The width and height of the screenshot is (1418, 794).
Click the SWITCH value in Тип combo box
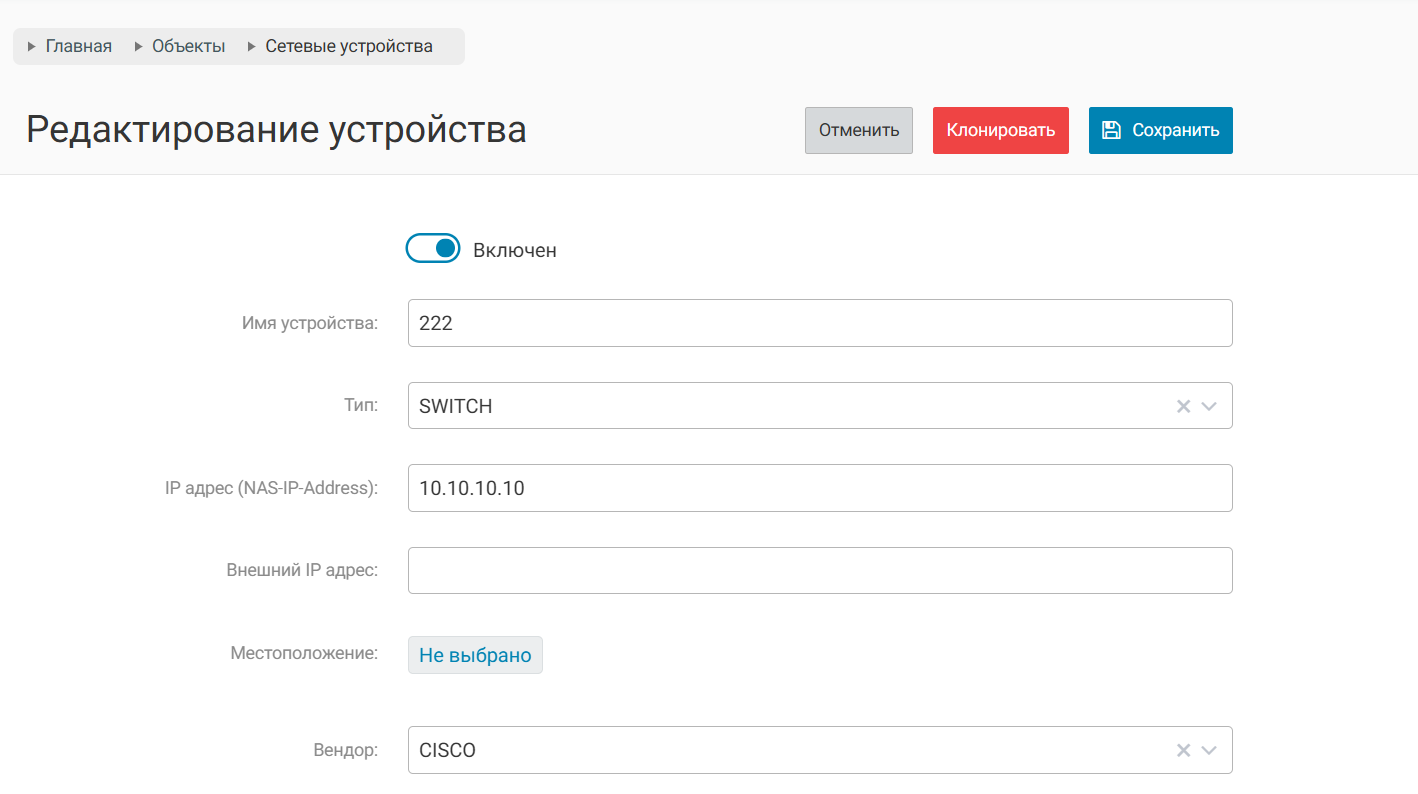click(456, 406)
